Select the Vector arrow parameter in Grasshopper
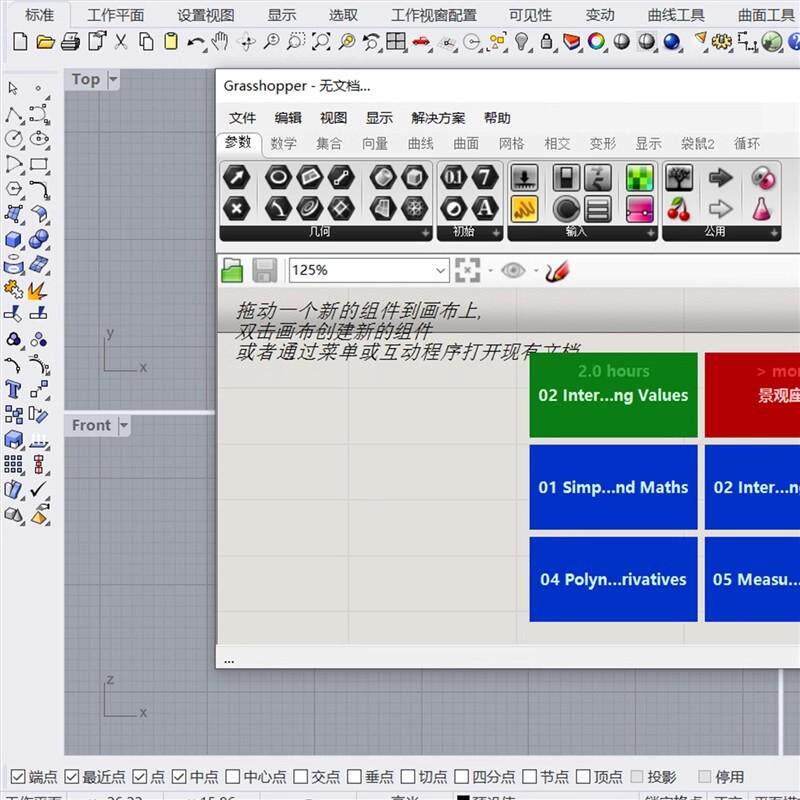The image size is (800, 800). (237, 178)
